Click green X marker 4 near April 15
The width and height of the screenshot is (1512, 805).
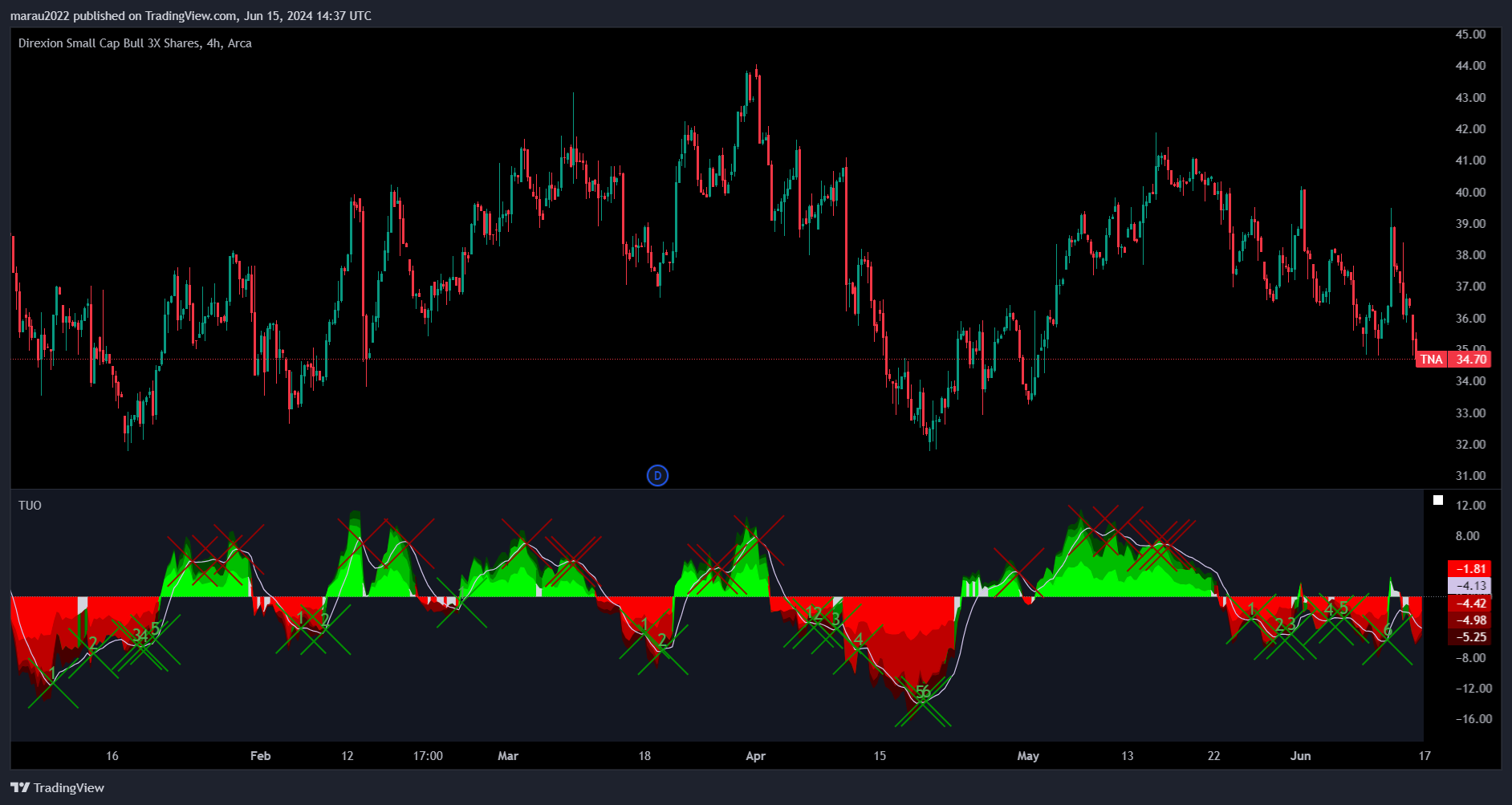pos(858,640)
